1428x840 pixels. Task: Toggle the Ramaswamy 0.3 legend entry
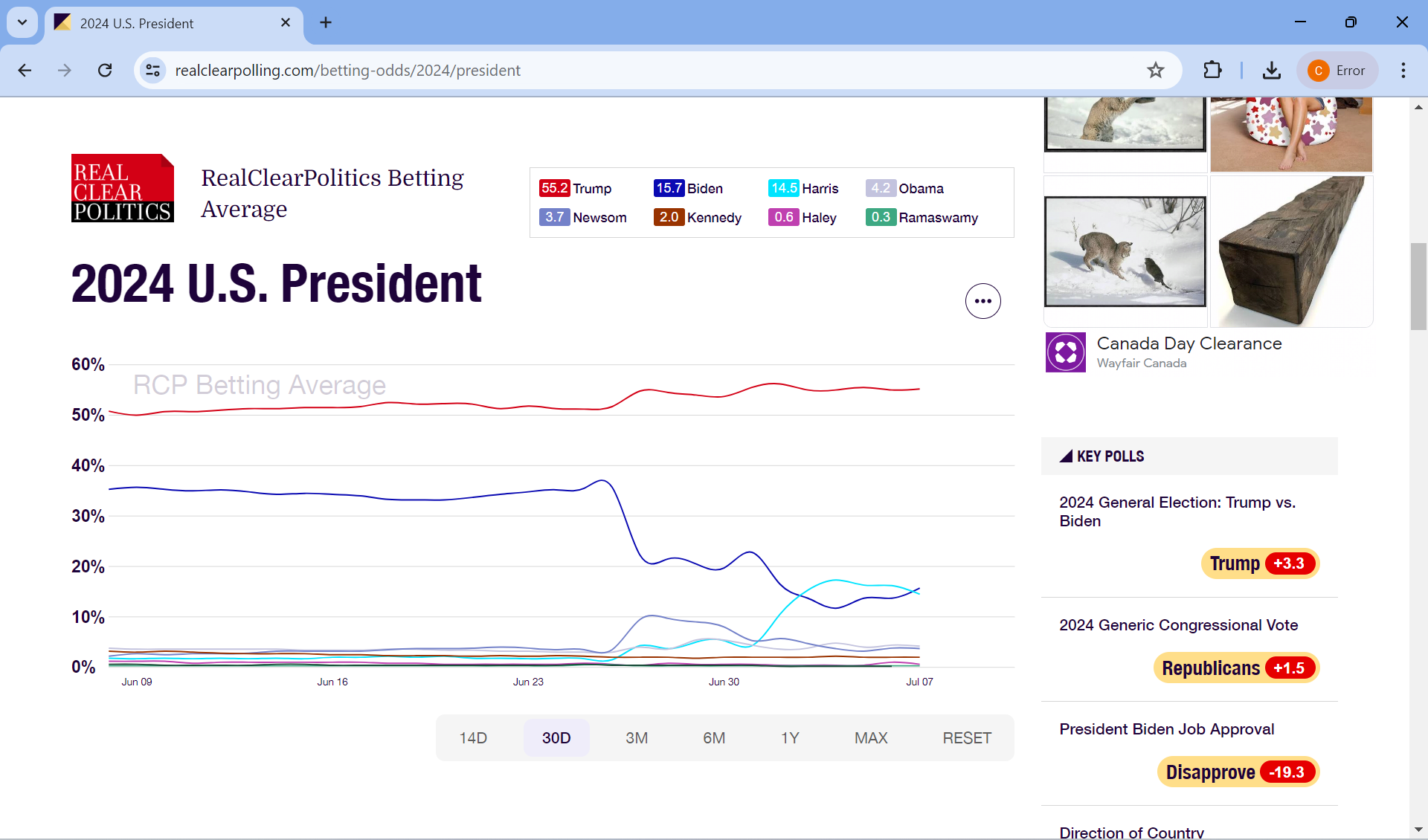tap(922, 217)
